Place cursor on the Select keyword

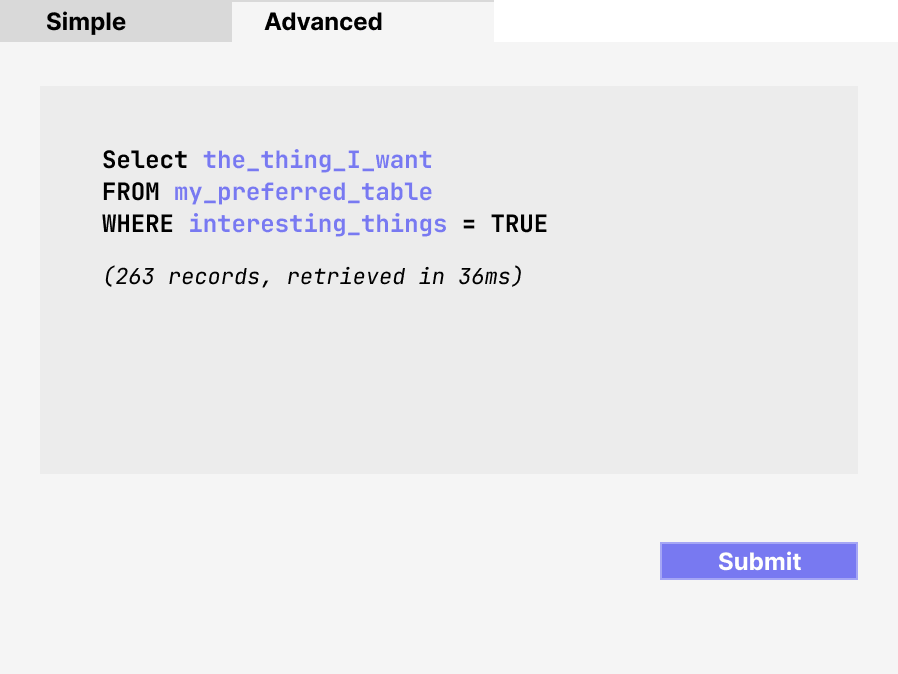(x=144, y=160)
